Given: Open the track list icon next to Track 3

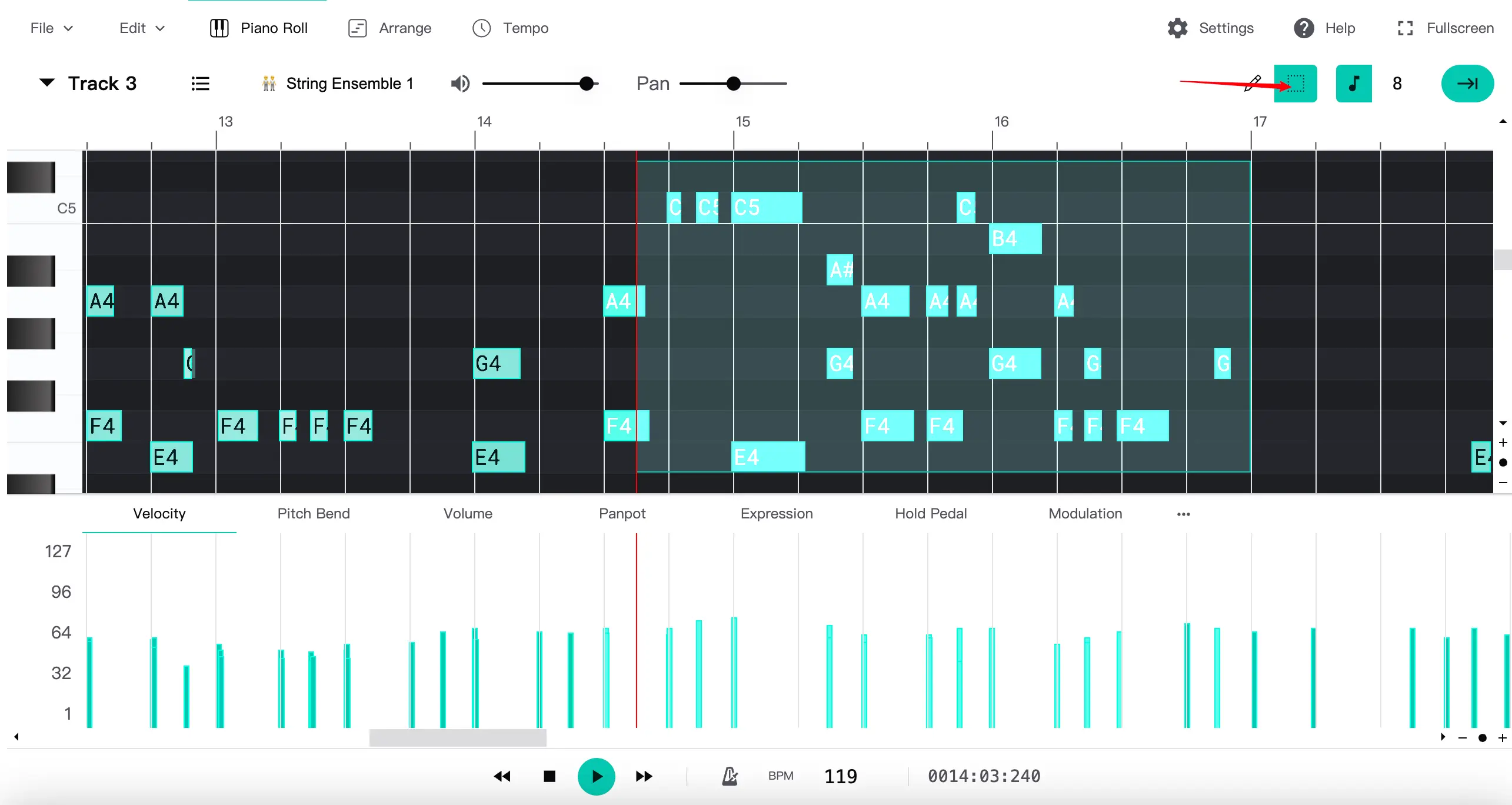Looking at the screenshot, I should [x=201, y=83].
